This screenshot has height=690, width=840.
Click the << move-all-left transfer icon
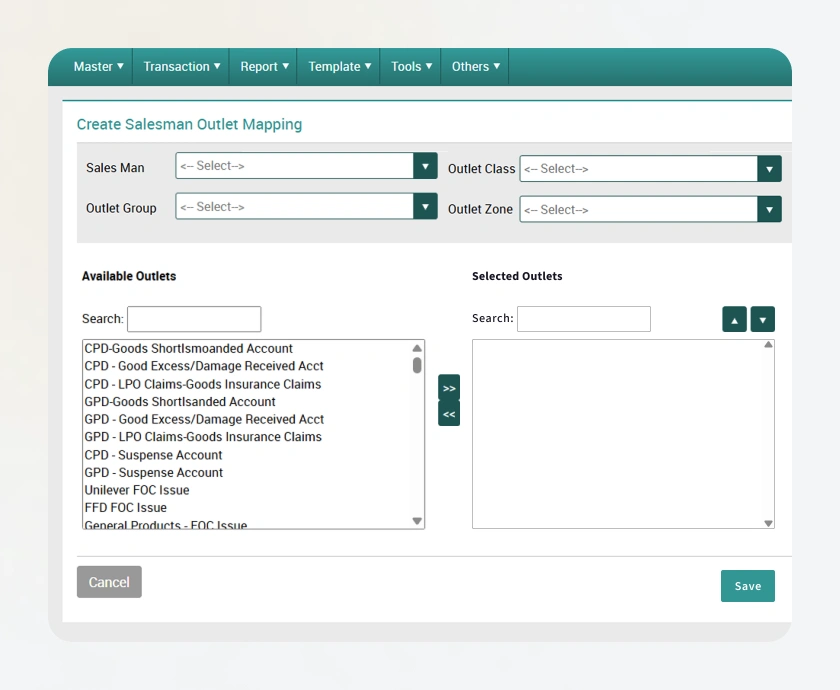click(449, 412)
